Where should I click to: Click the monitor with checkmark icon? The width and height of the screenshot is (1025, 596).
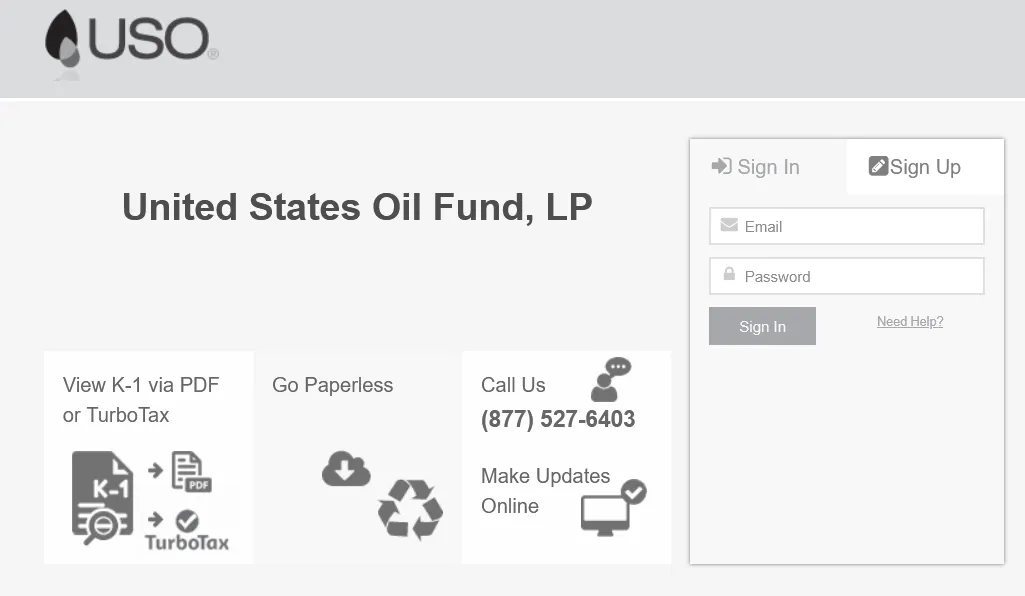tap(610, 511)
